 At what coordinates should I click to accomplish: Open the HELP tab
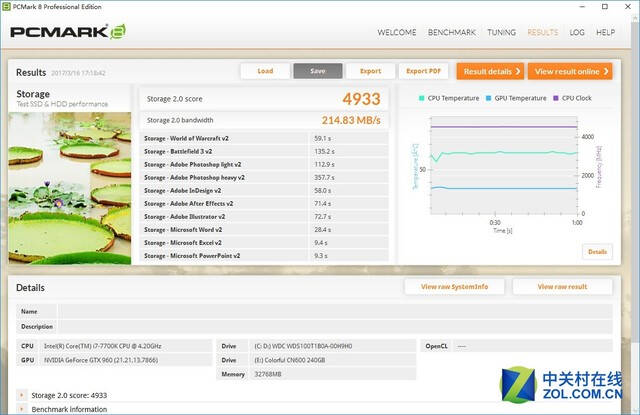tap(606, 32)
